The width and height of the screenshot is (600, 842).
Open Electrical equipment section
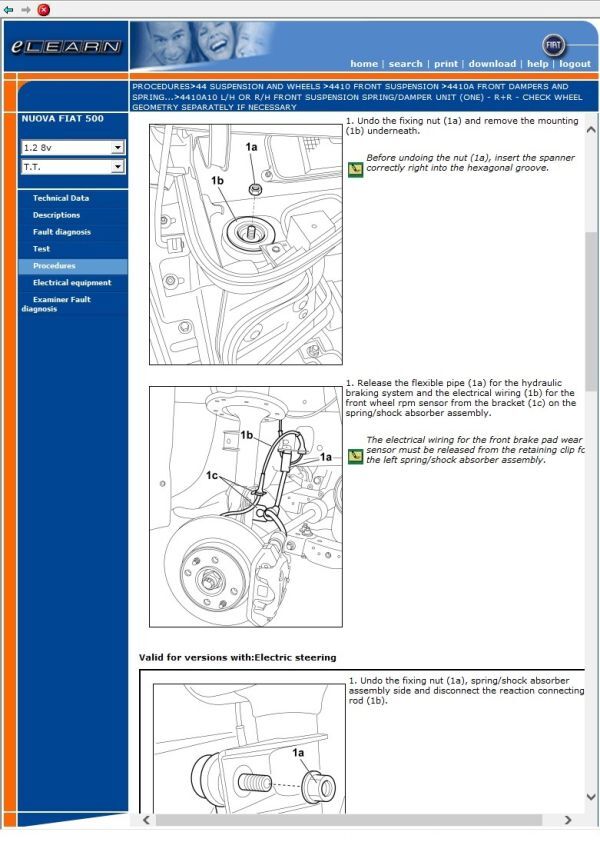[71, 282]
